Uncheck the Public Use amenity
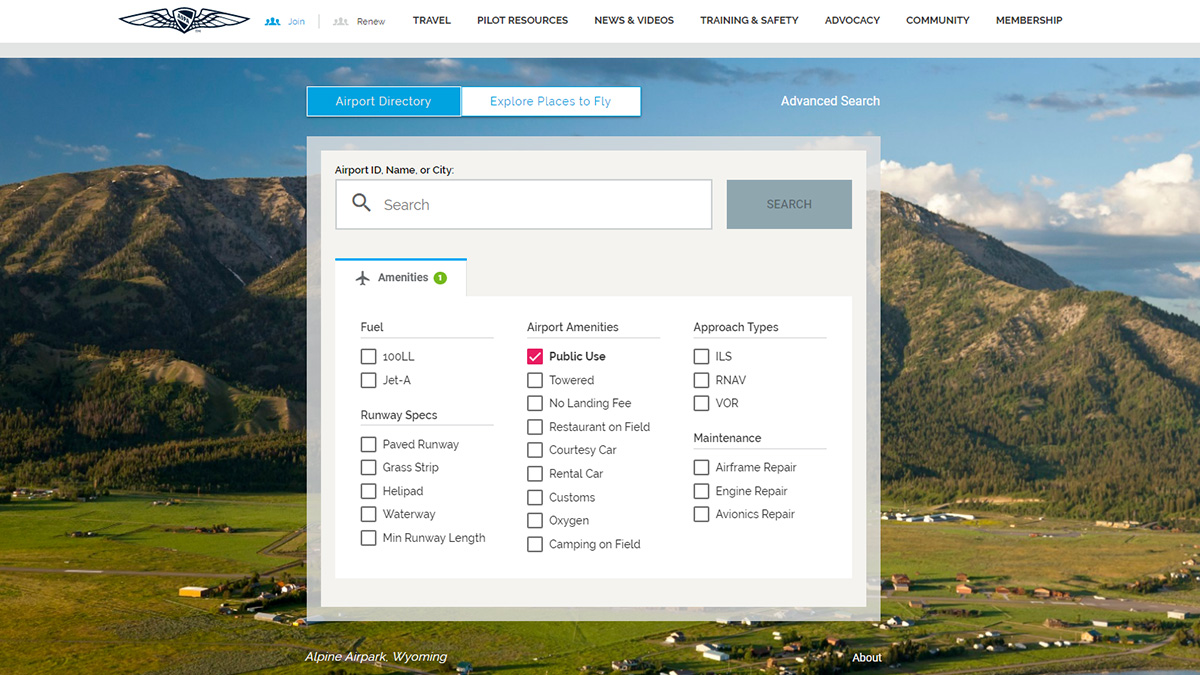This screenshot has width=1200, height=675. pyautogui.click(x=534, y=356)
